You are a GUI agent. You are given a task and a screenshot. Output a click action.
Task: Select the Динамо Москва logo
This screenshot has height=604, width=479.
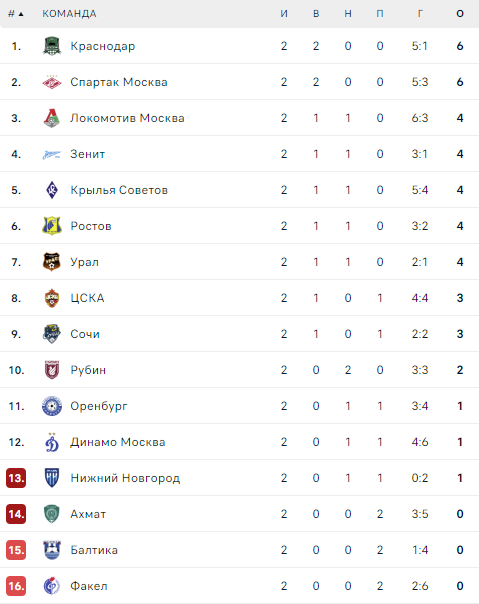[x=52, y=442]
